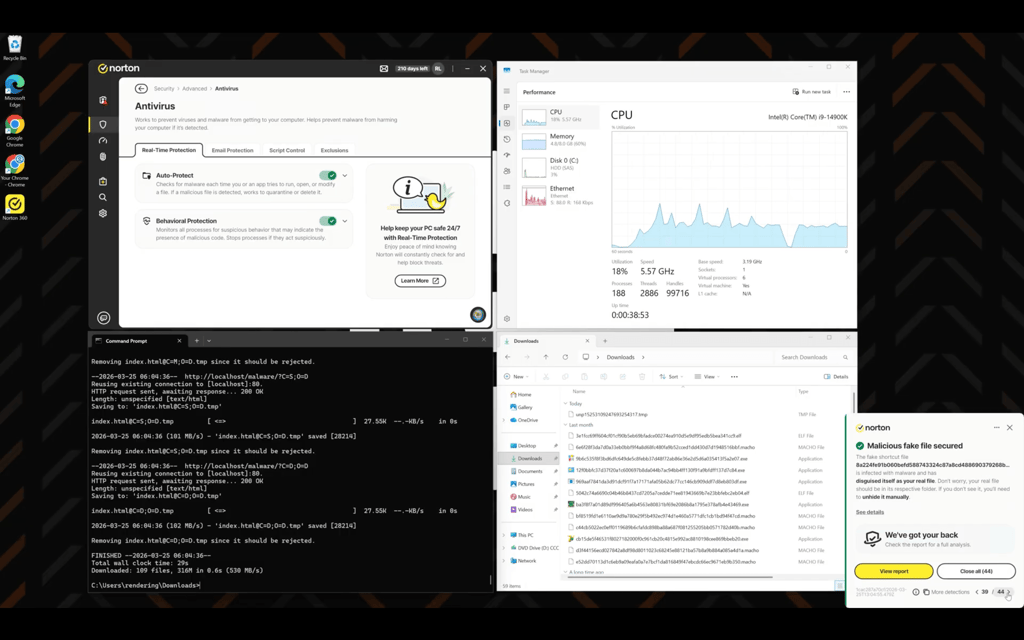Select Real-Time Protection tab

168,150
